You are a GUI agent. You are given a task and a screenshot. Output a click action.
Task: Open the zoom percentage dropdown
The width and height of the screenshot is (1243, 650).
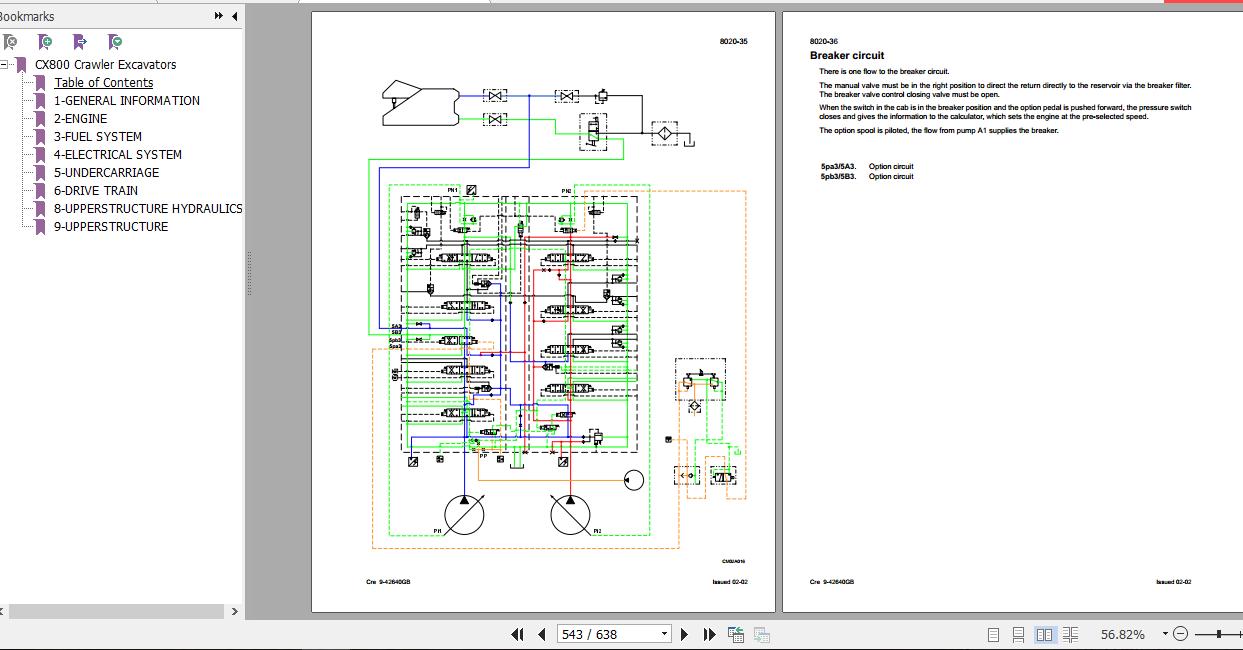[x=1163, y=634]
